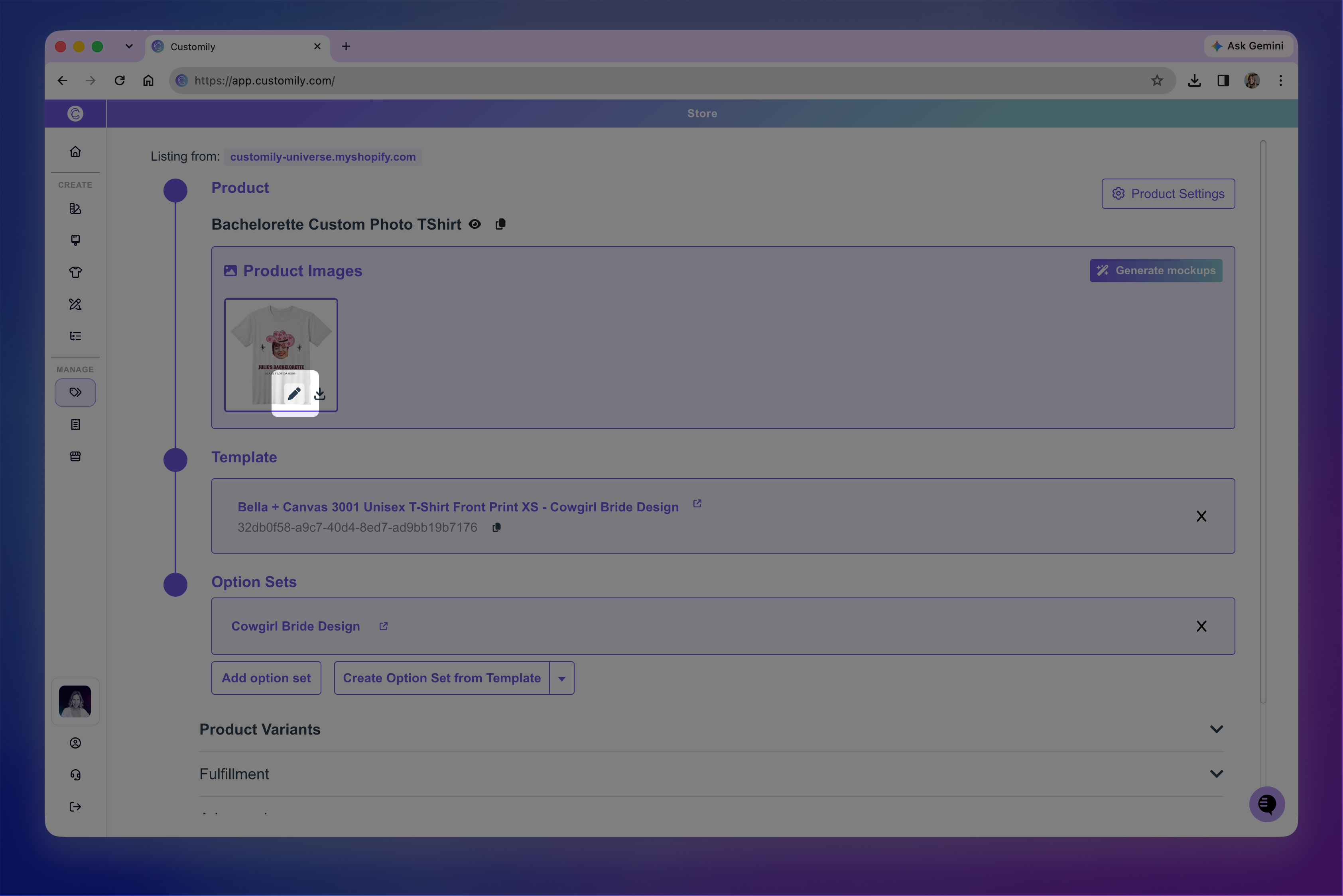Open the orders document icon under Manage

click(x=75, y=424)
